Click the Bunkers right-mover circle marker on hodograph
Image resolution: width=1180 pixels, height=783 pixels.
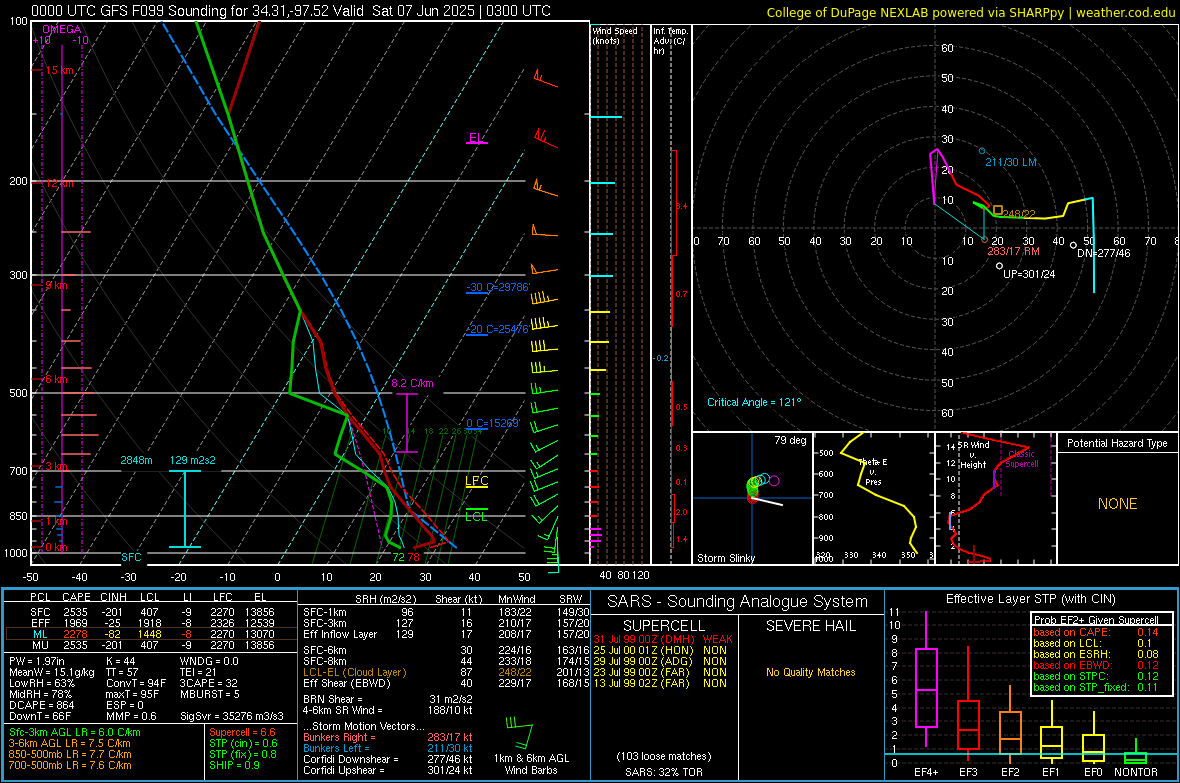click(x=984, y=240)
